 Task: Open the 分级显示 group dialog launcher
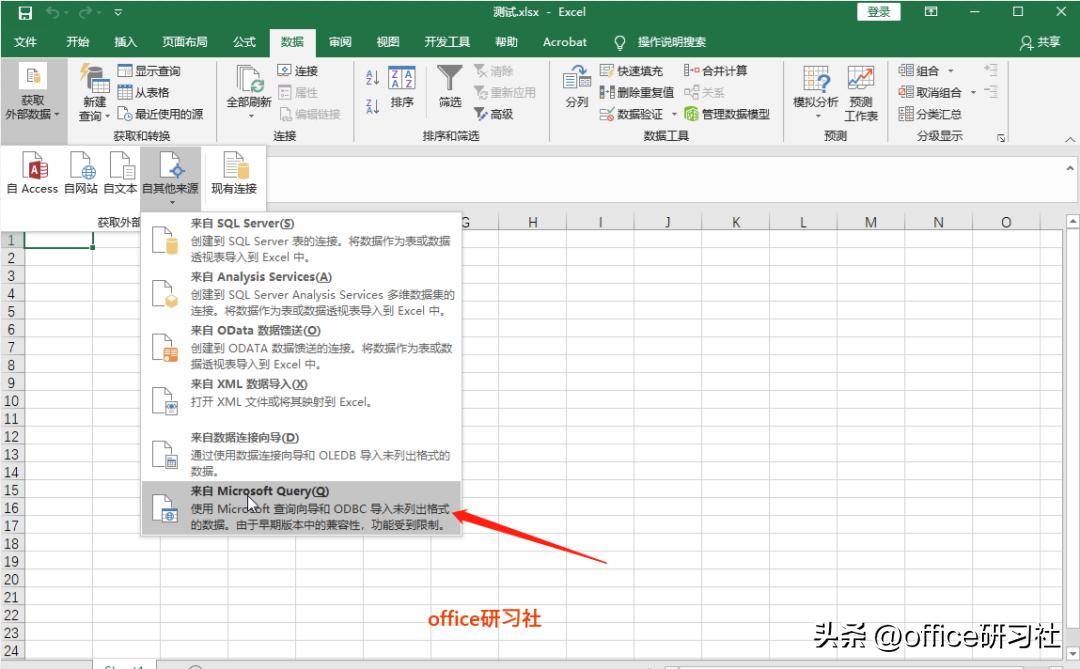click(1002, 140)
